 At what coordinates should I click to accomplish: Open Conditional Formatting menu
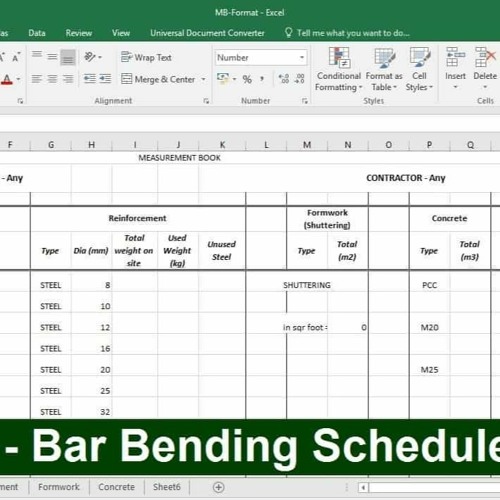point(338,69)
